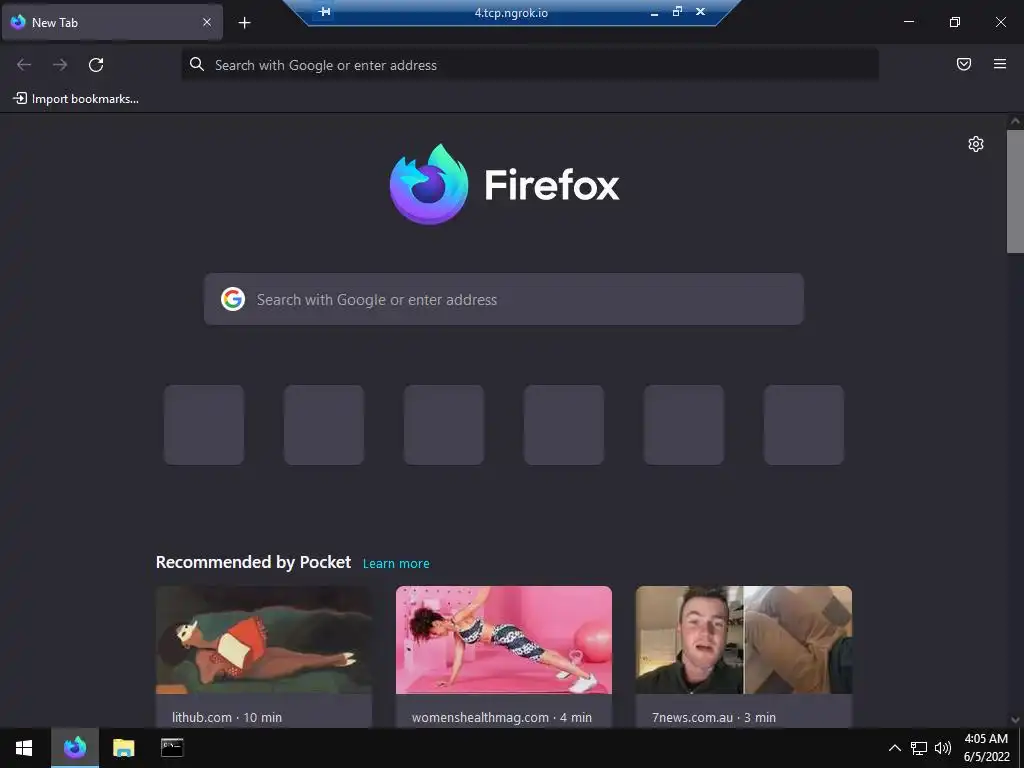
Task: Focus the page's Google search box
Action: [504, 299]
